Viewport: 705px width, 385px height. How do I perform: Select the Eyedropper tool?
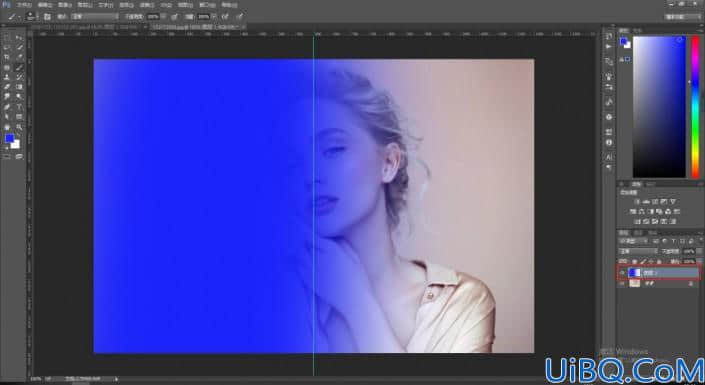point(19,57)
